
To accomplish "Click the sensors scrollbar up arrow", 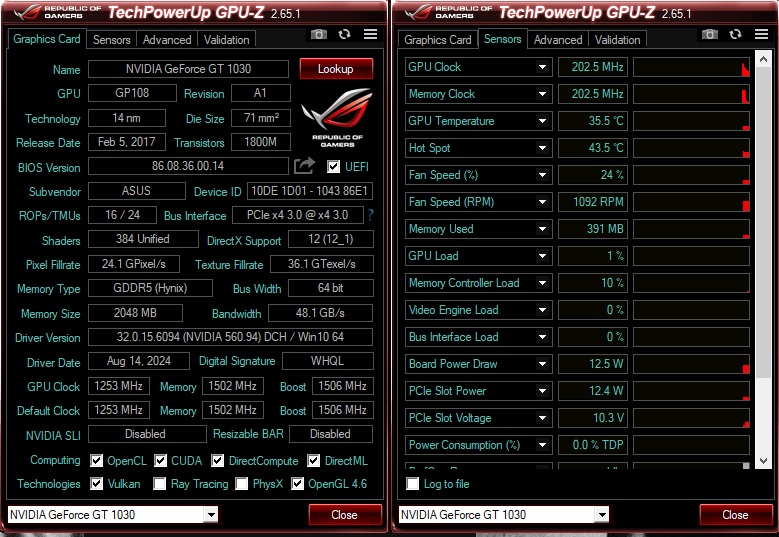I will (x=763, y=59).
